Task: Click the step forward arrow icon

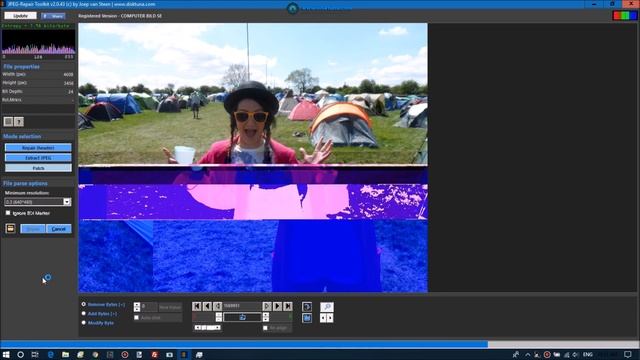Action: 277,306
